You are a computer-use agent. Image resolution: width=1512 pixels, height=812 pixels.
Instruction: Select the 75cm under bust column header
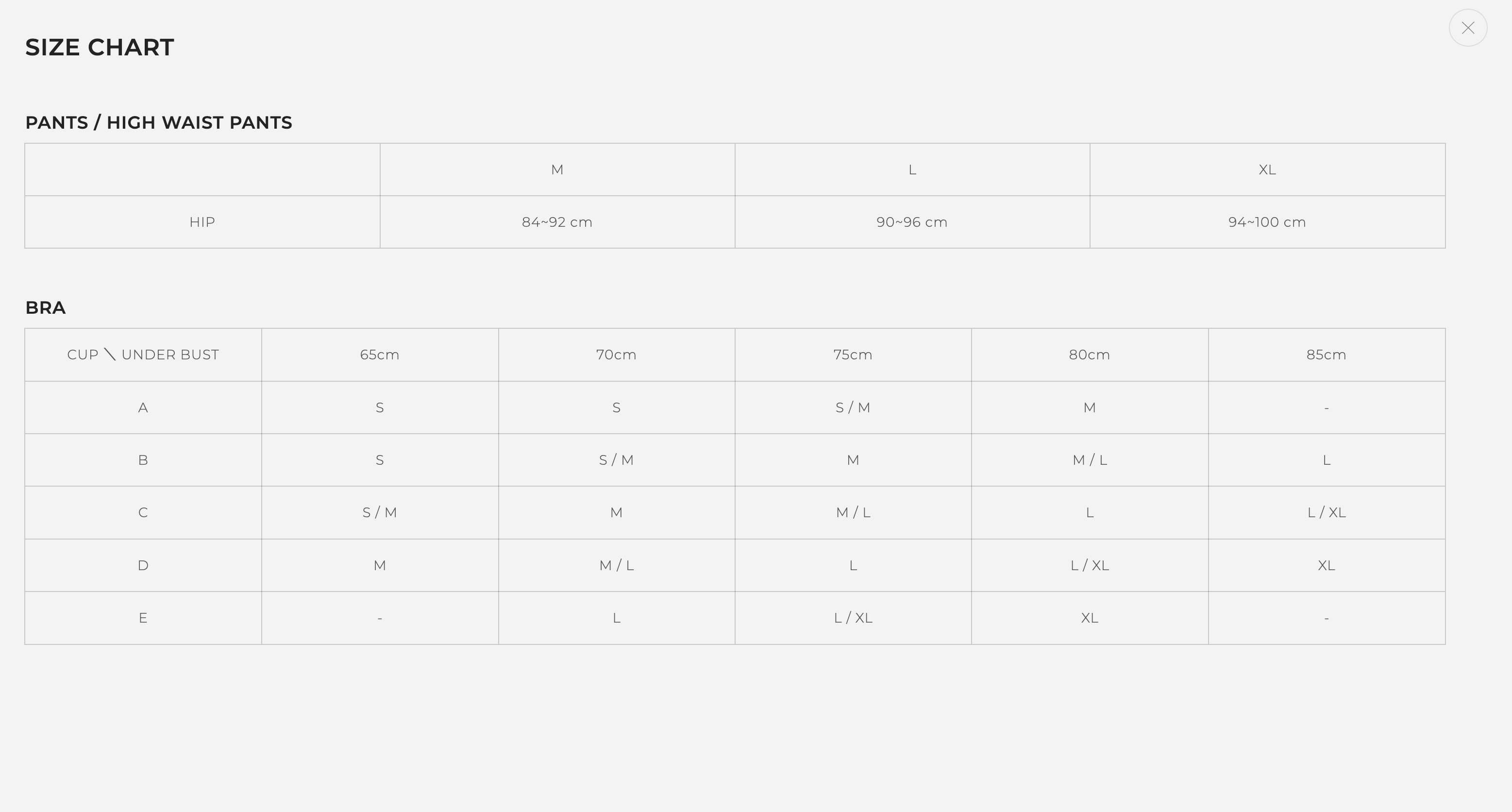point(852,355)
